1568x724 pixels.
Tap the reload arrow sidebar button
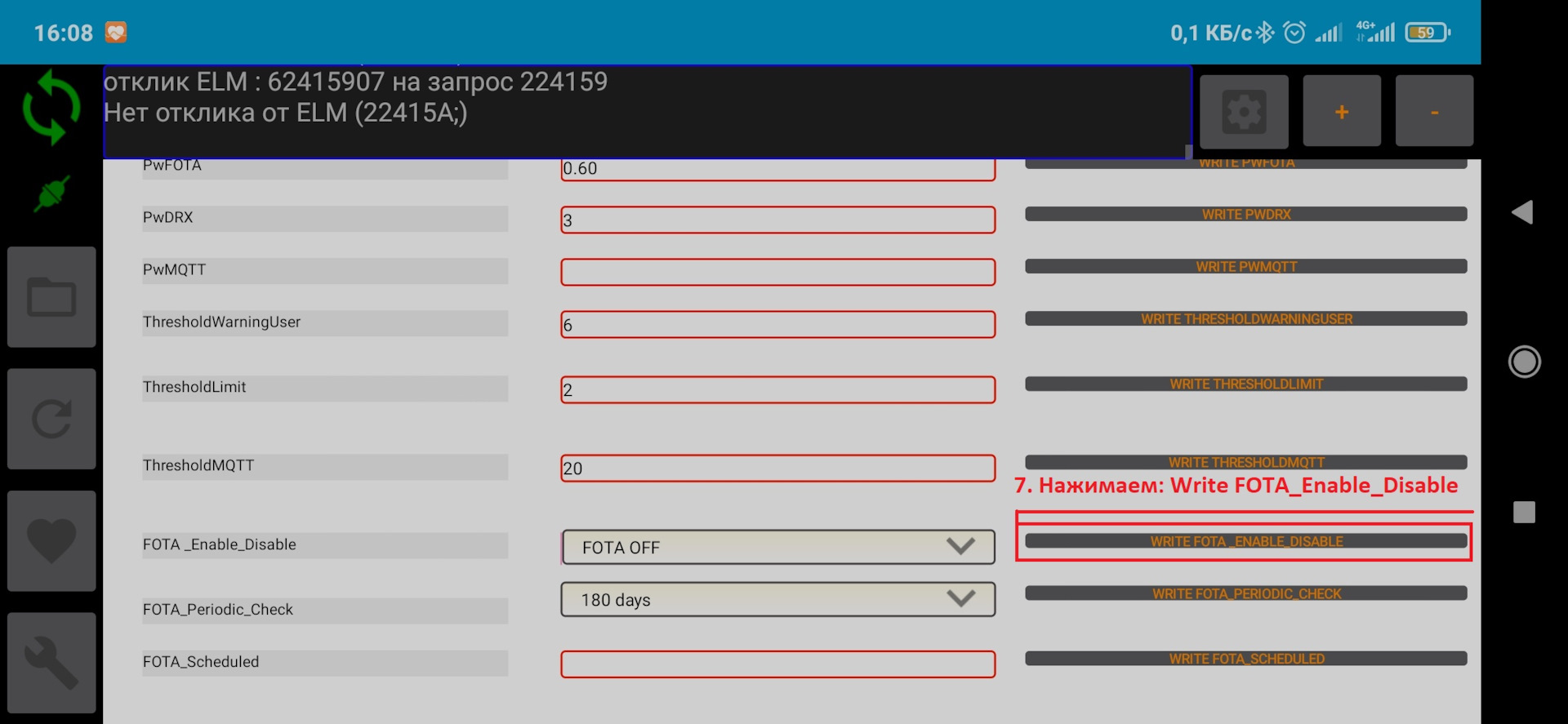51,419
